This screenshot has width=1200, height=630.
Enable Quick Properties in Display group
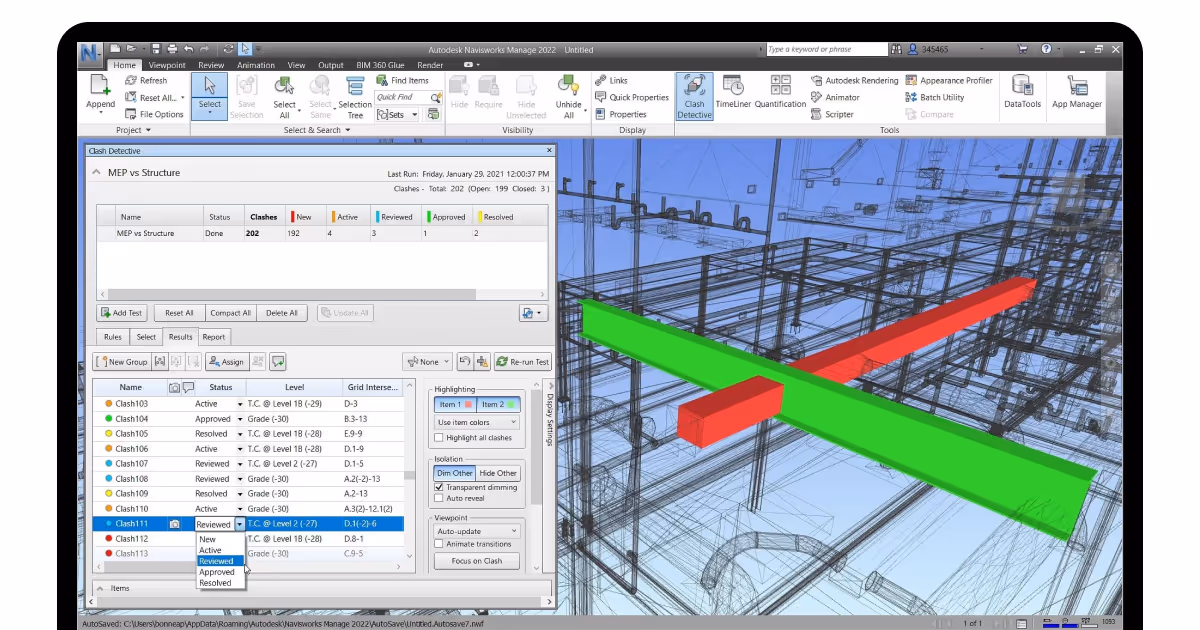632,97
